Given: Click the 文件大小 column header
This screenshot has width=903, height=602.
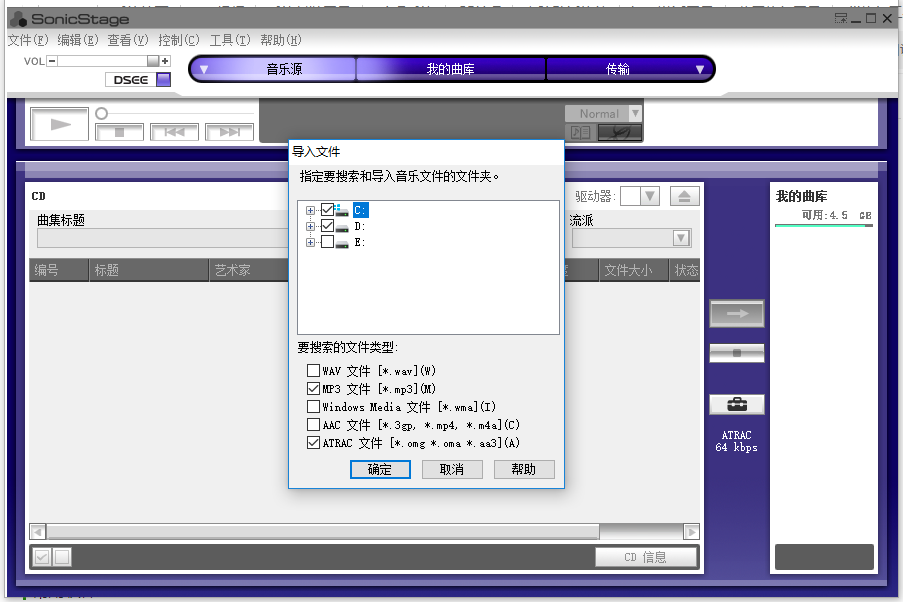Looking at the screenshot, I should pos(633,270).
